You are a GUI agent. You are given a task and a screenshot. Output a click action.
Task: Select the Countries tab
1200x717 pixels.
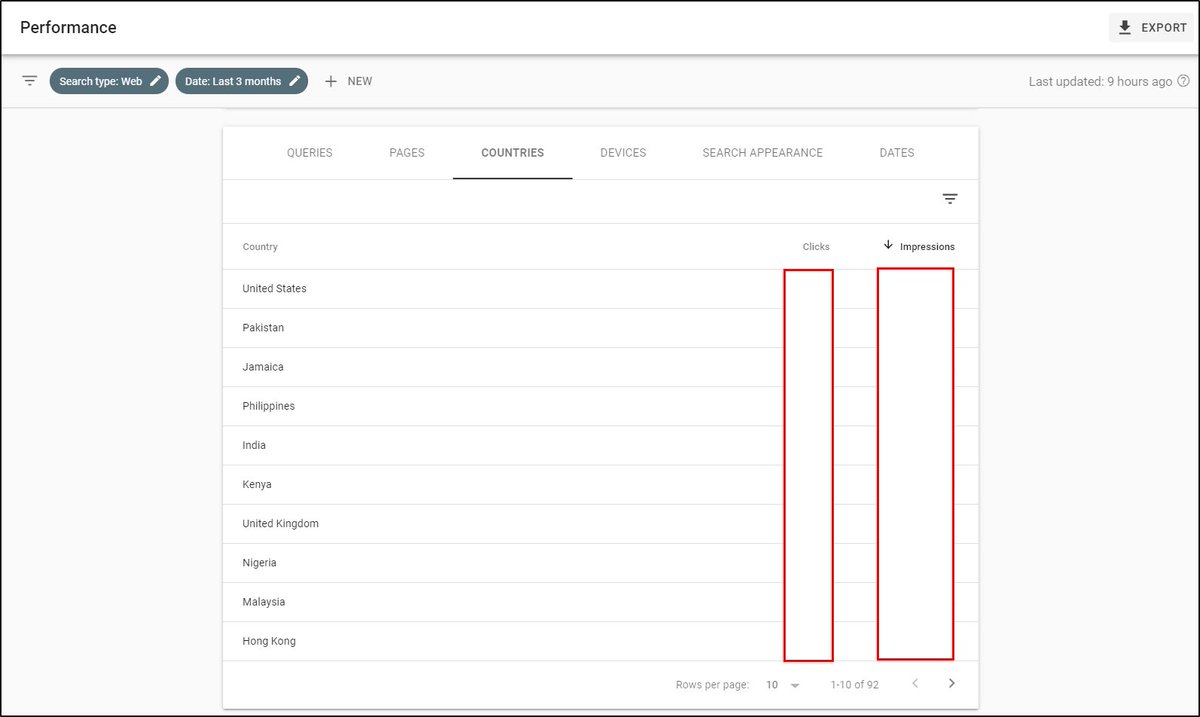pyautogui.click(x=513, y=153)
